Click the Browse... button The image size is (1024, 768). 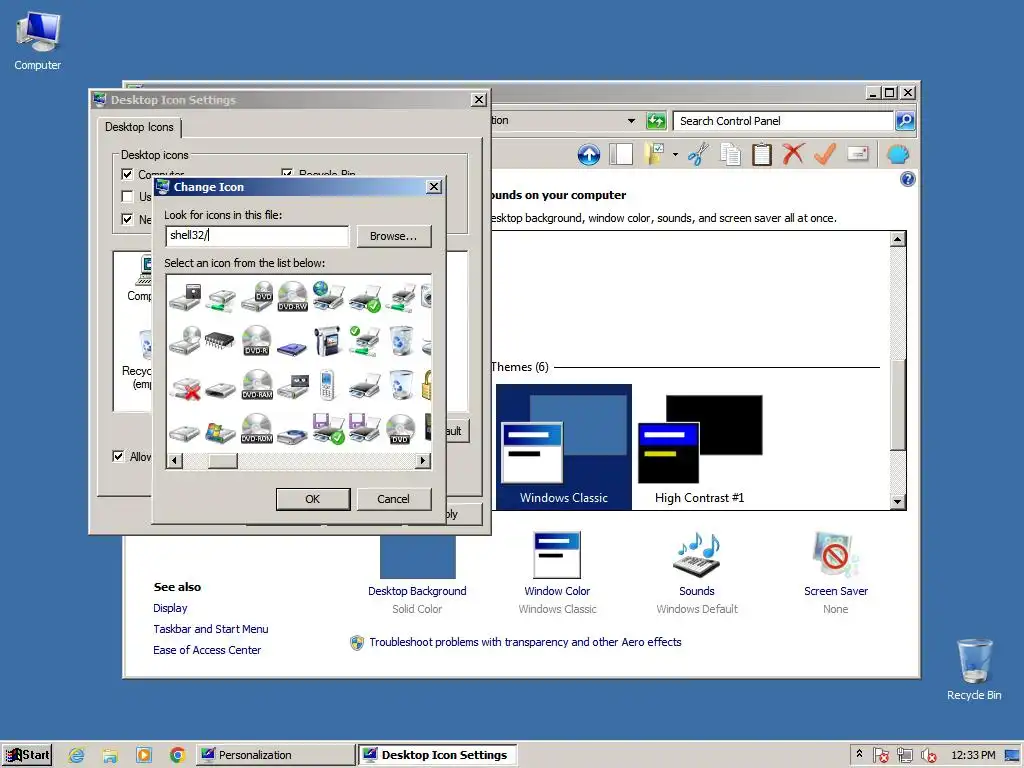click(394, 236)
